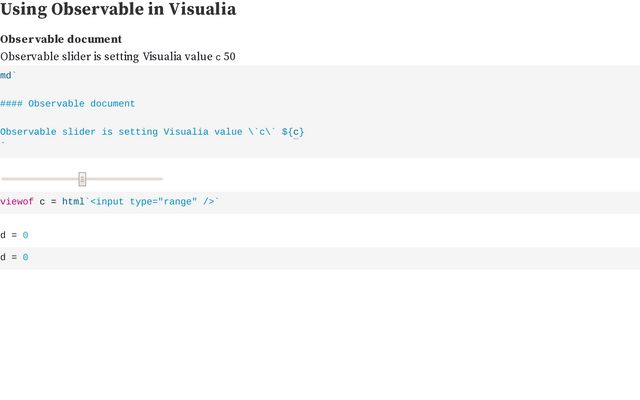Click the variable "c" after viewof

click(x=42, y=202)
